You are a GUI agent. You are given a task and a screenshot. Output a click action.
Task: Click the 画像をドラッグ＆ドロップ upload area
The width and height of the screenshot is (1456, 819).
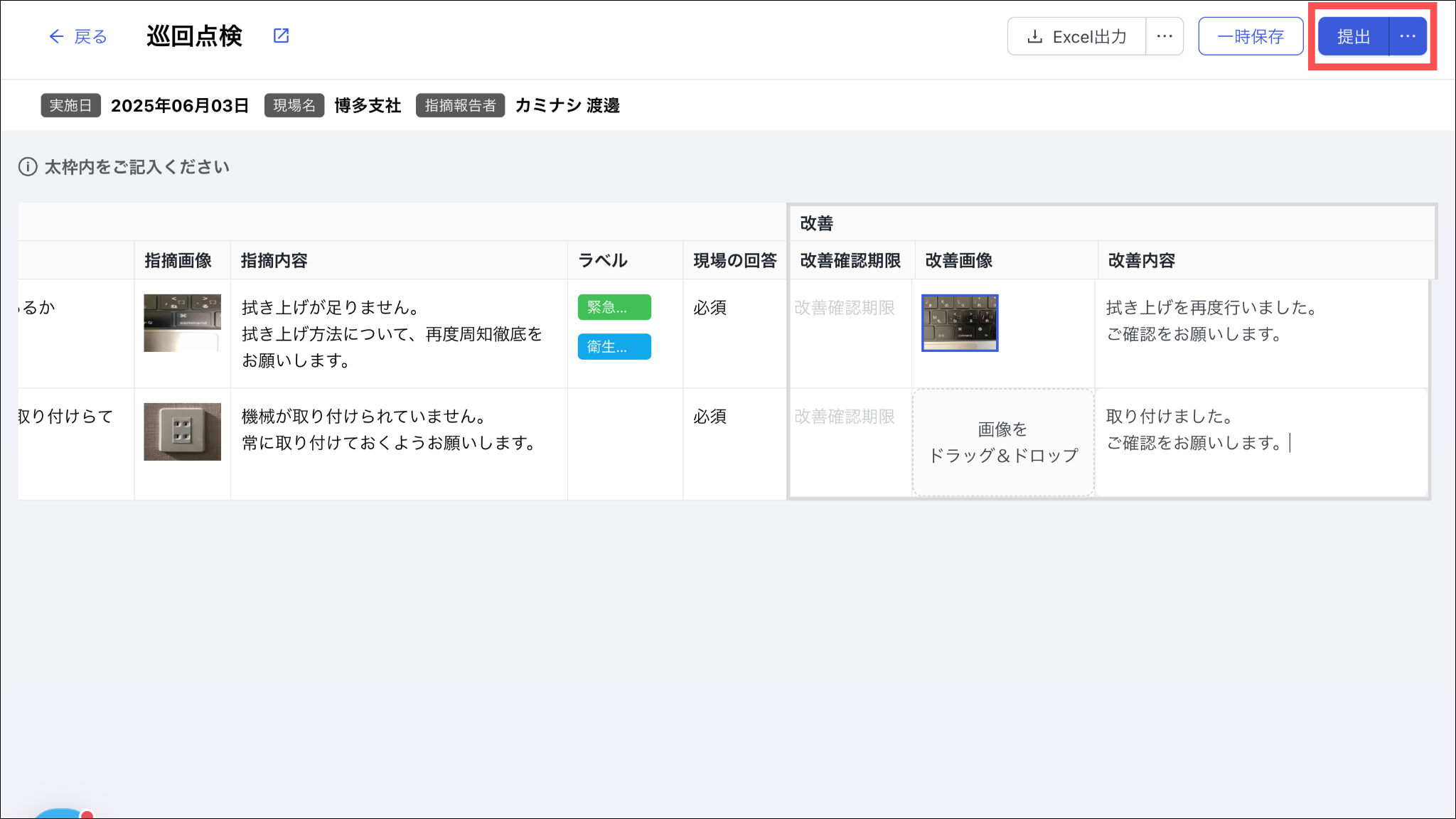click(x=1003, y=442)
